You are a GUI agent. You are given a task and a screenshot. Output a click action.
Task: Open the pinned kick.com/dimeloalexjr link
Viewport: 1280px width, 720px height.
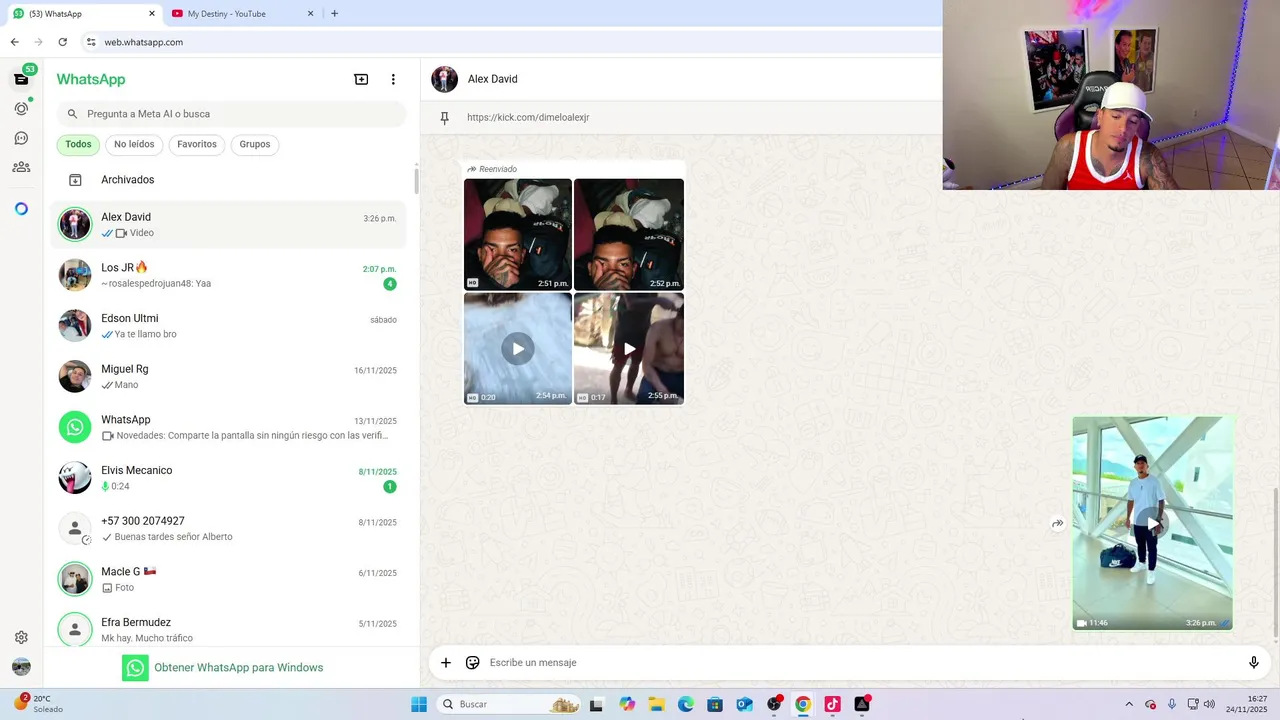[528, 118]
